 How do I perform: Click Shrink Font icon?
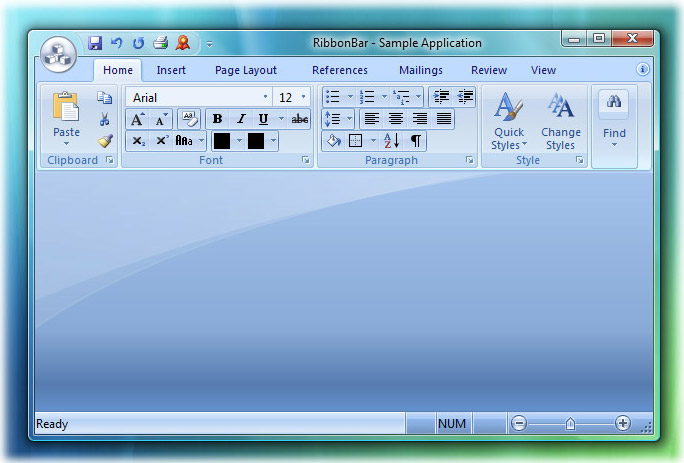[x=161, y=119]
